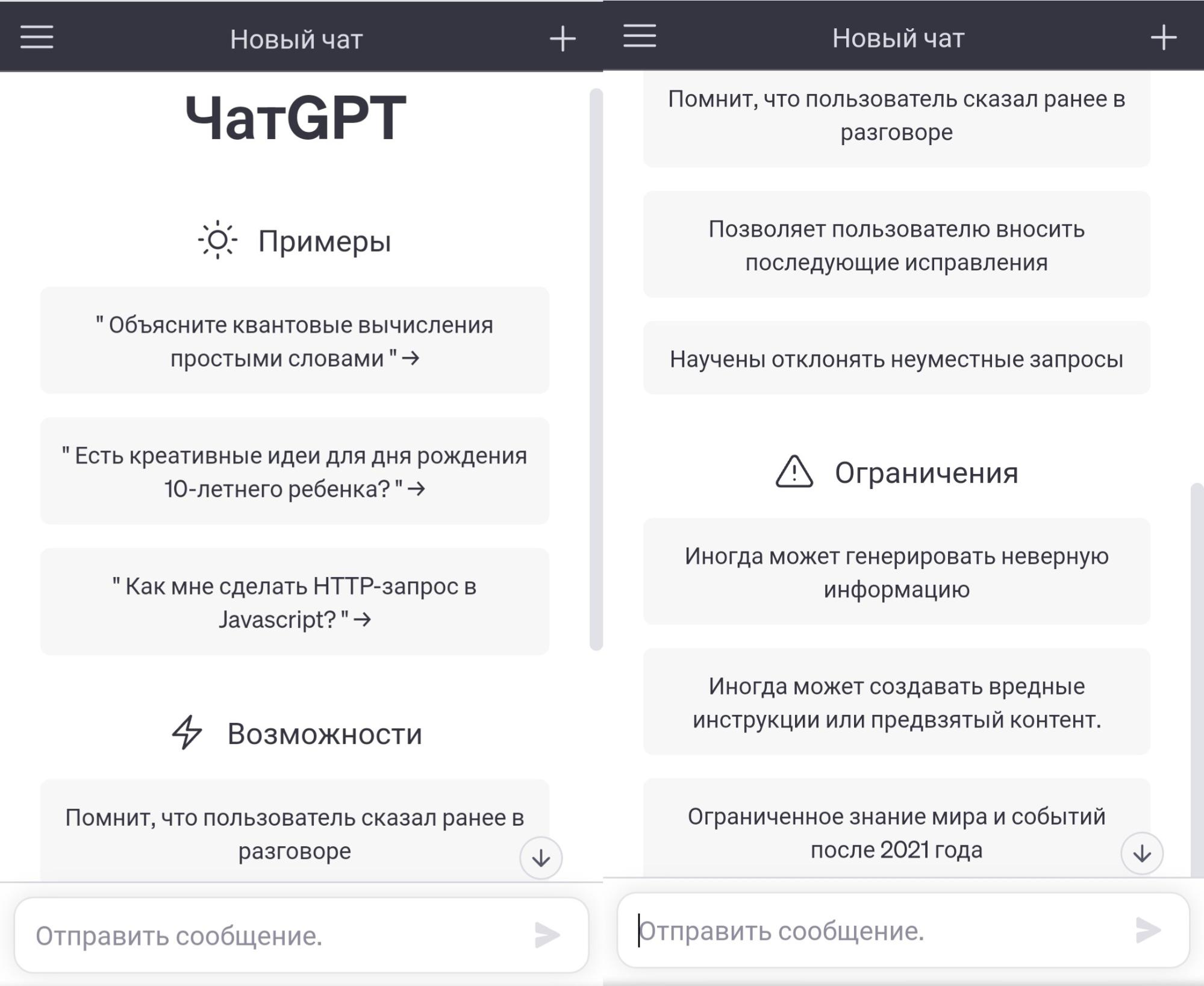Click 'Ограничения' section heading
Screen dimensions: 1204x986
(x=926, y=472)
